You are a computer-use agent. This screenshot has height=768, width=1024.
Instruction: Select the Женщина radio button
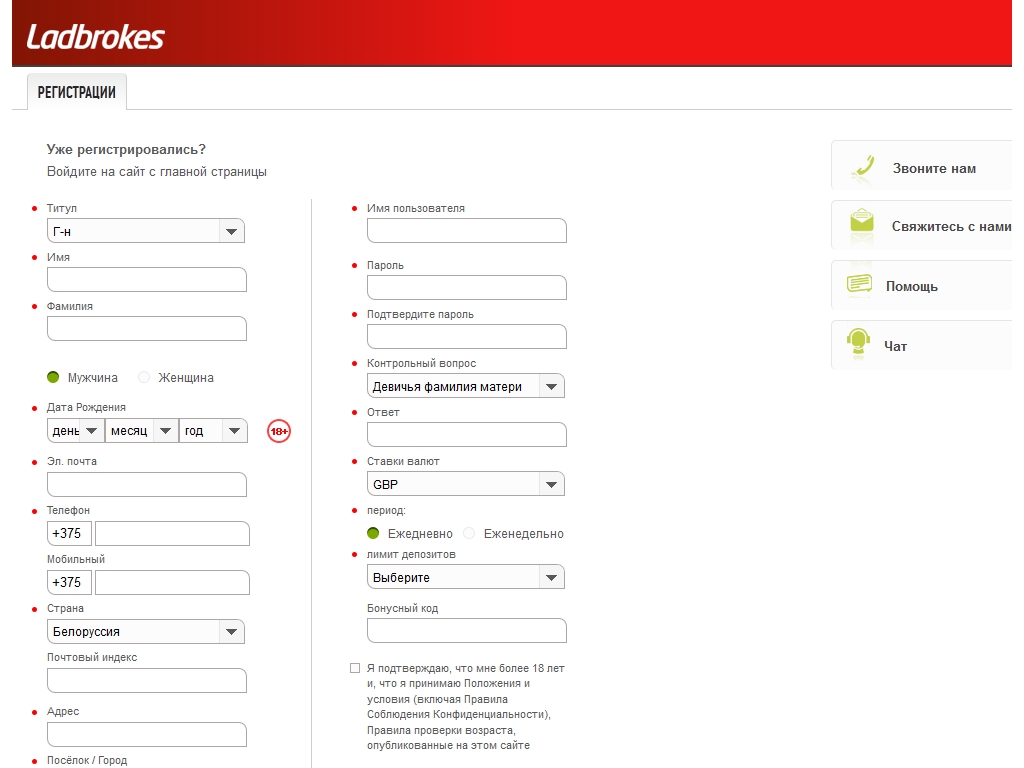click(144, 377)
